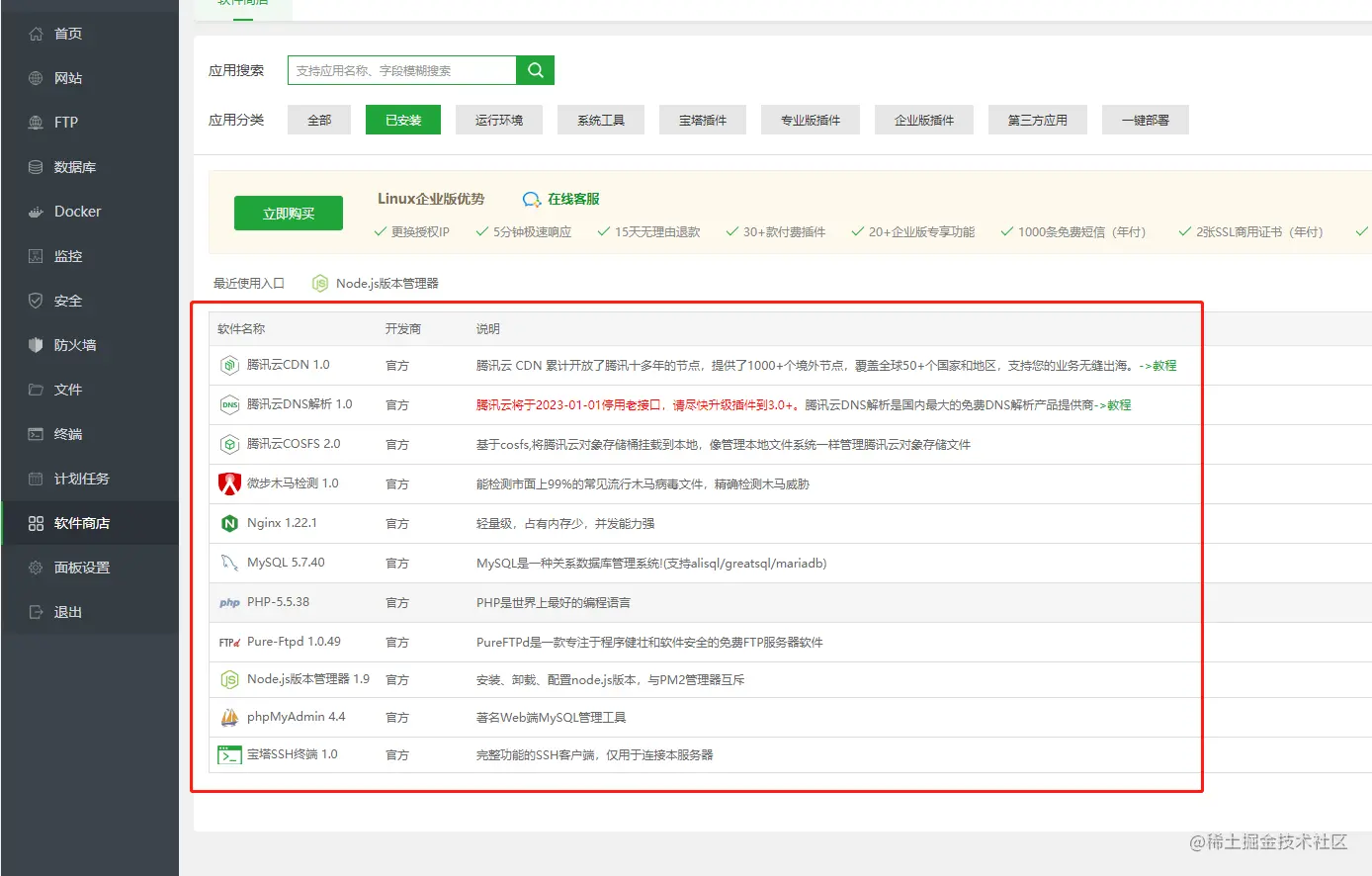Click the 在线客服 headset icon

click(532, 200)
